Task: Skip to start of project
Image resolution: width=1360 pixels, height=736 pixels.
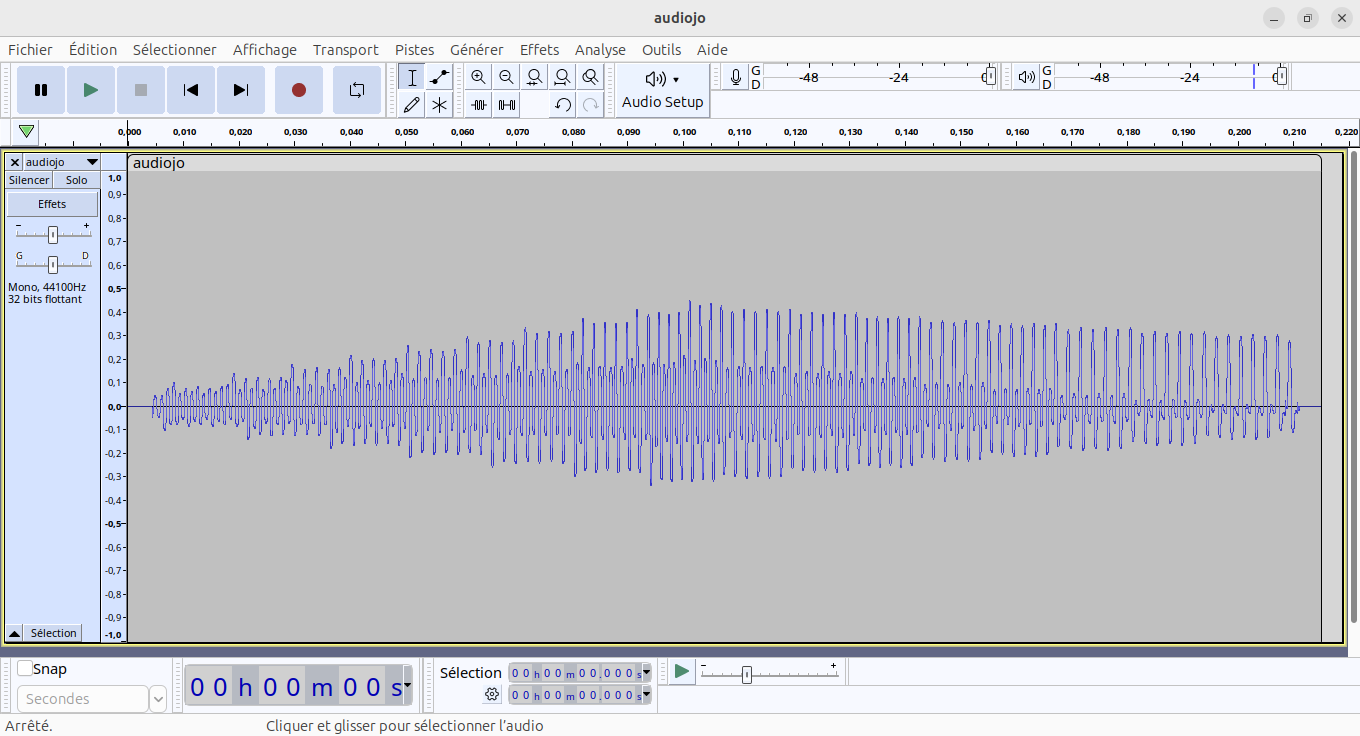Action: tap(190, 90)
